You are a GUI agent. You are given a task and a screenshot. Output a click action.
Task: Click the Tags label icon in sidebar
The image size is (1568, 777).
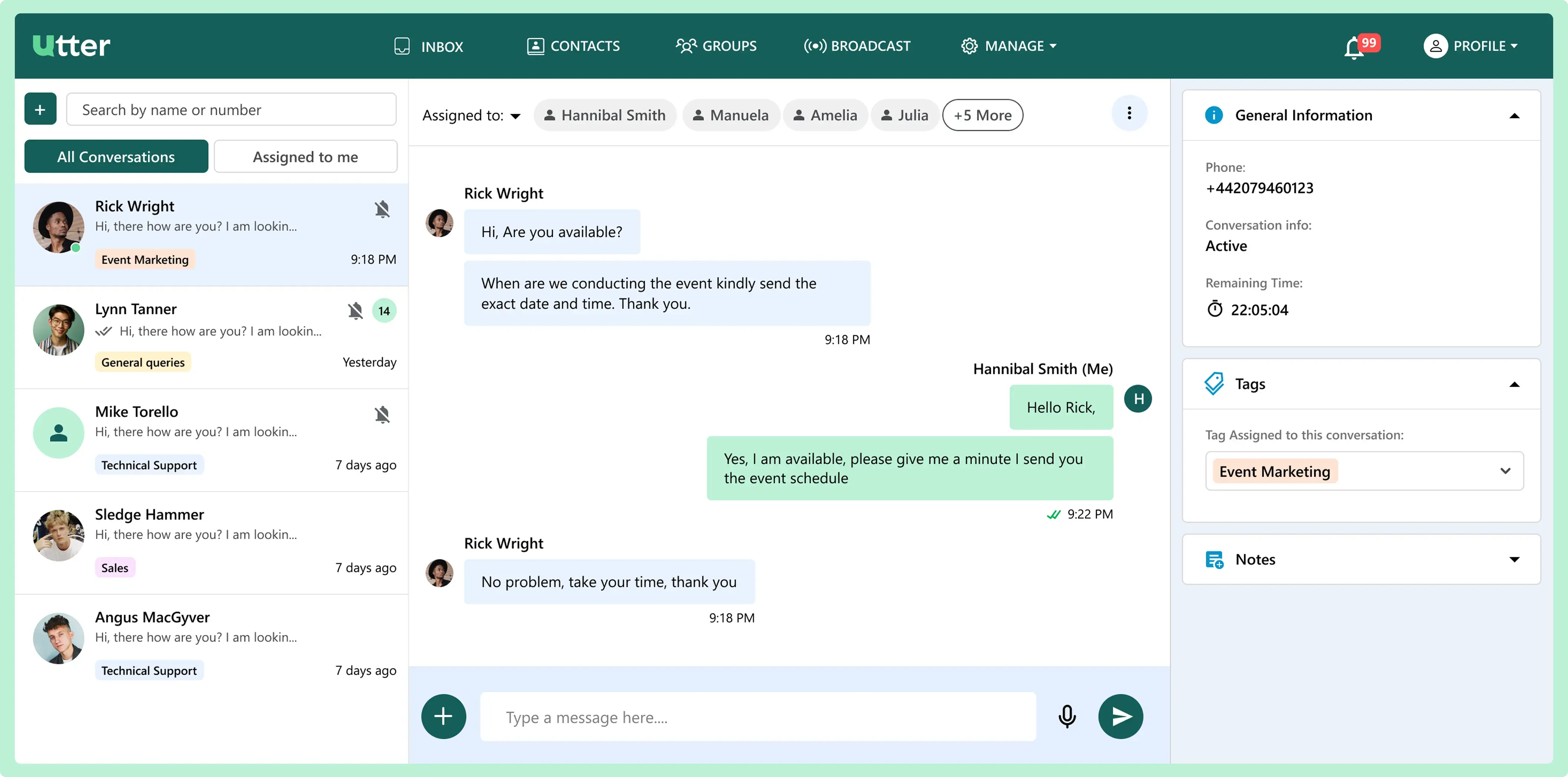point(1214,384)
